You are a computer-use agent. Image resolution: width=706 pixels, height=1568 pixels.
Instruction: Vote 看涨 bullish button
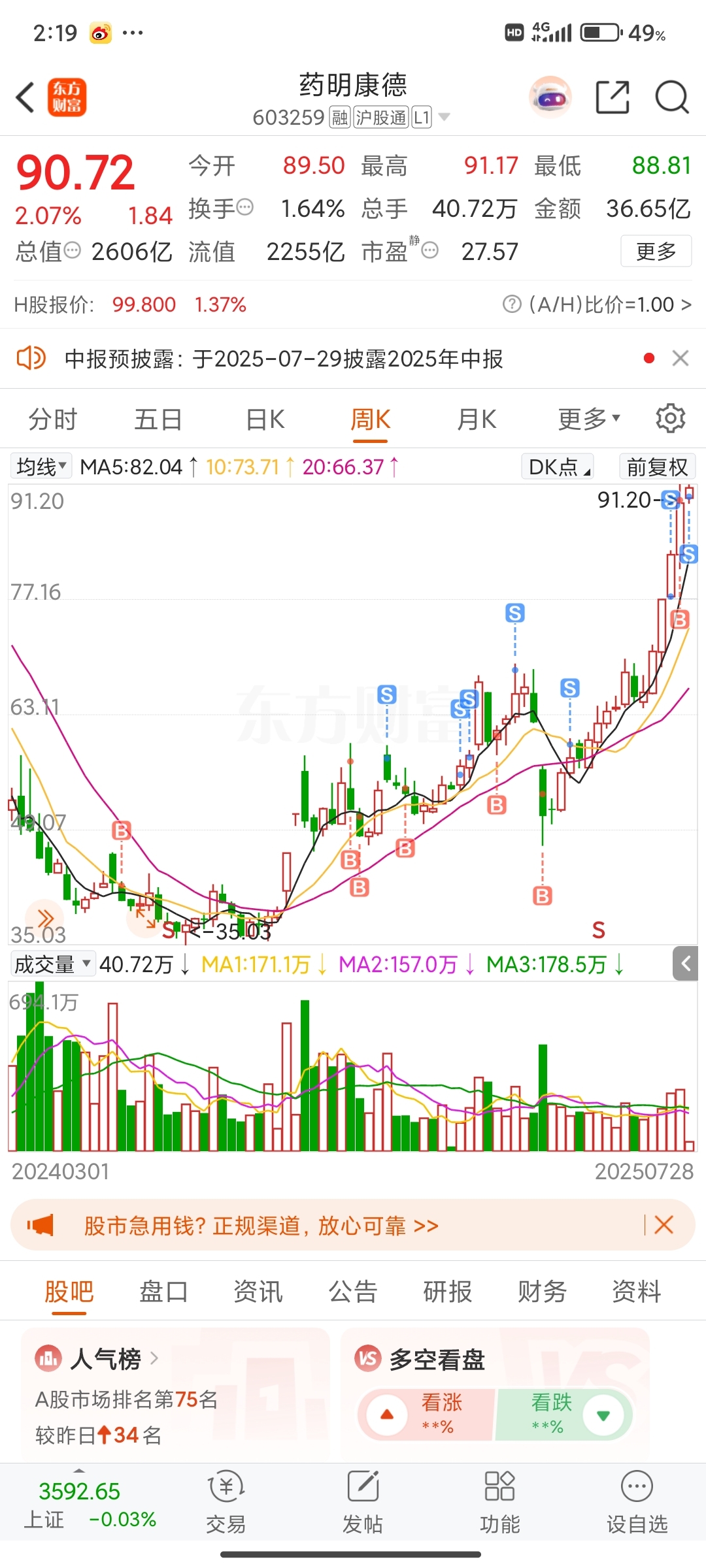pos(426,1415)
